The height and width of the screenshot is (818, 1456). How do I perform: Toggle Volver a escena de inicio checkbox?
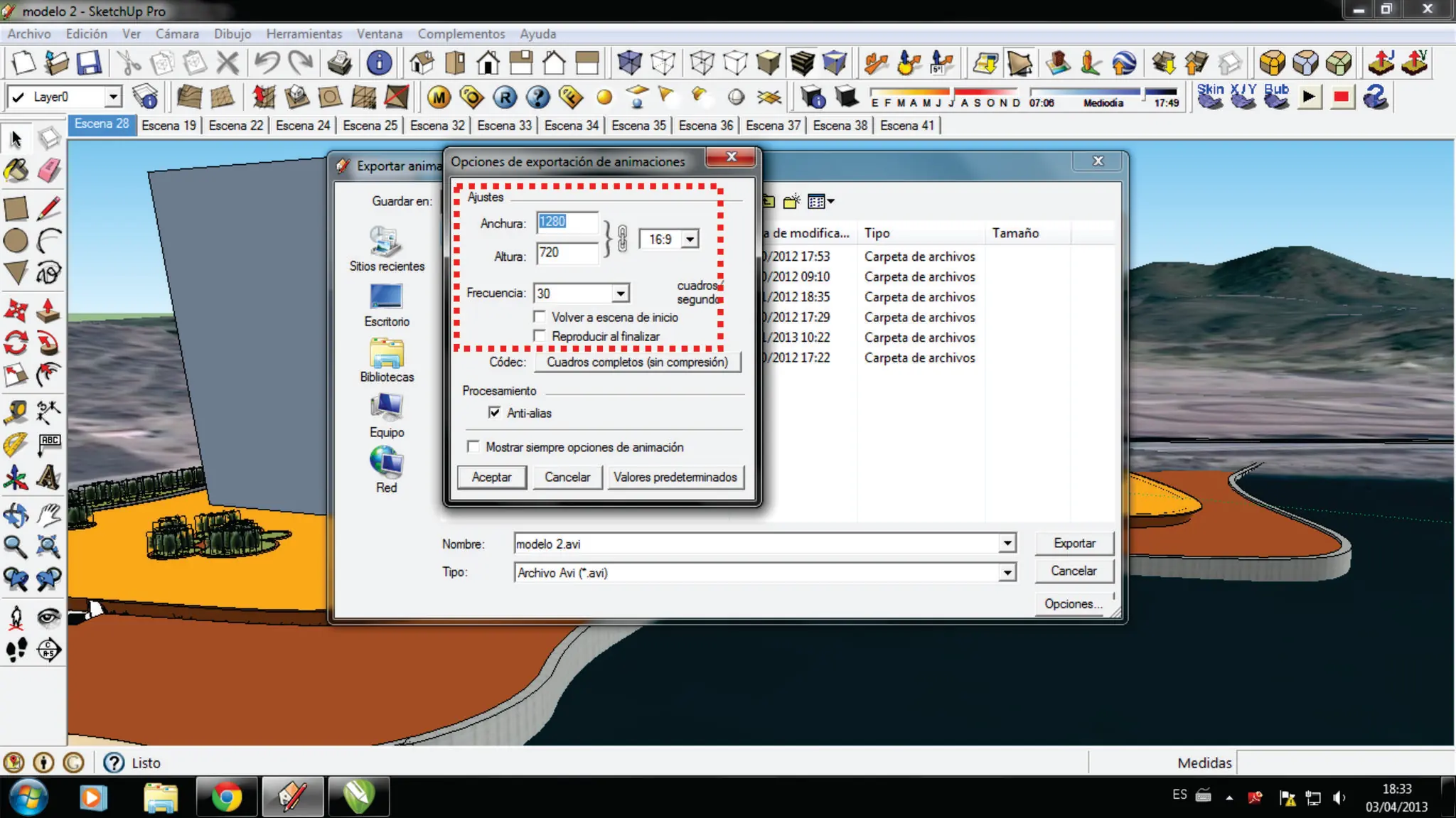click(540, 317)
